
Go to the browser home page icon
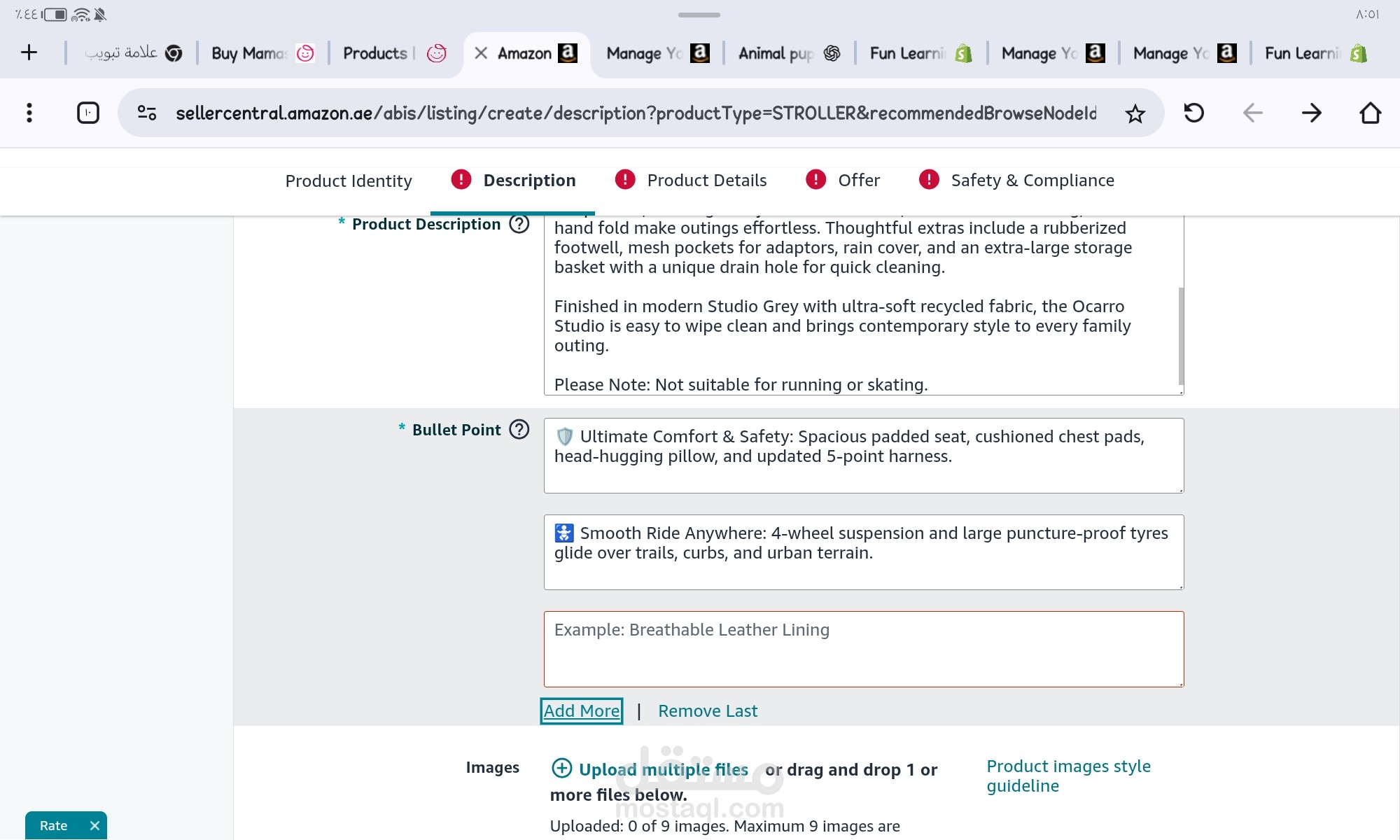[1370, 113]
